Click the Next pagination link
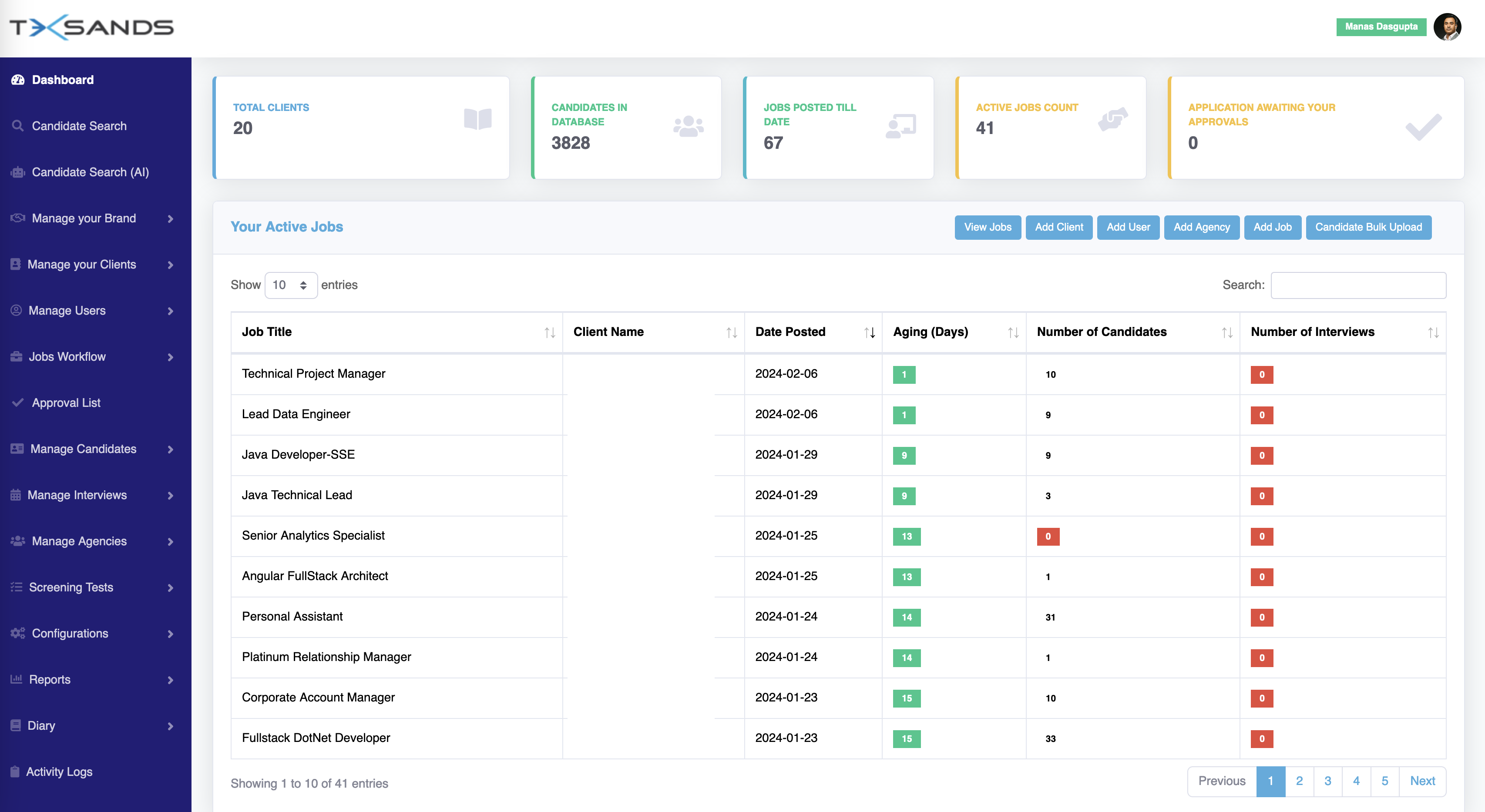Screen dimensions: 1485x812 pyautogui.click(x=1422, y=781)
